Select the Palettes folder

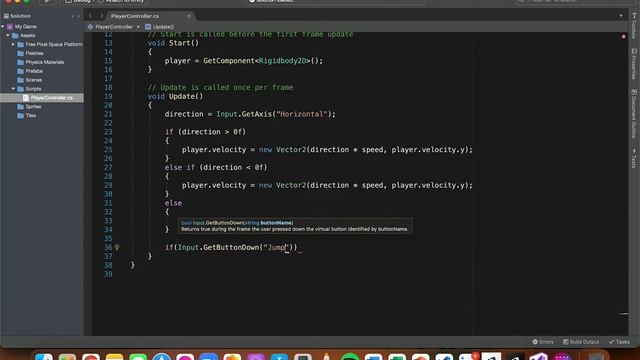pyautogui.click(x=34, y=53)
